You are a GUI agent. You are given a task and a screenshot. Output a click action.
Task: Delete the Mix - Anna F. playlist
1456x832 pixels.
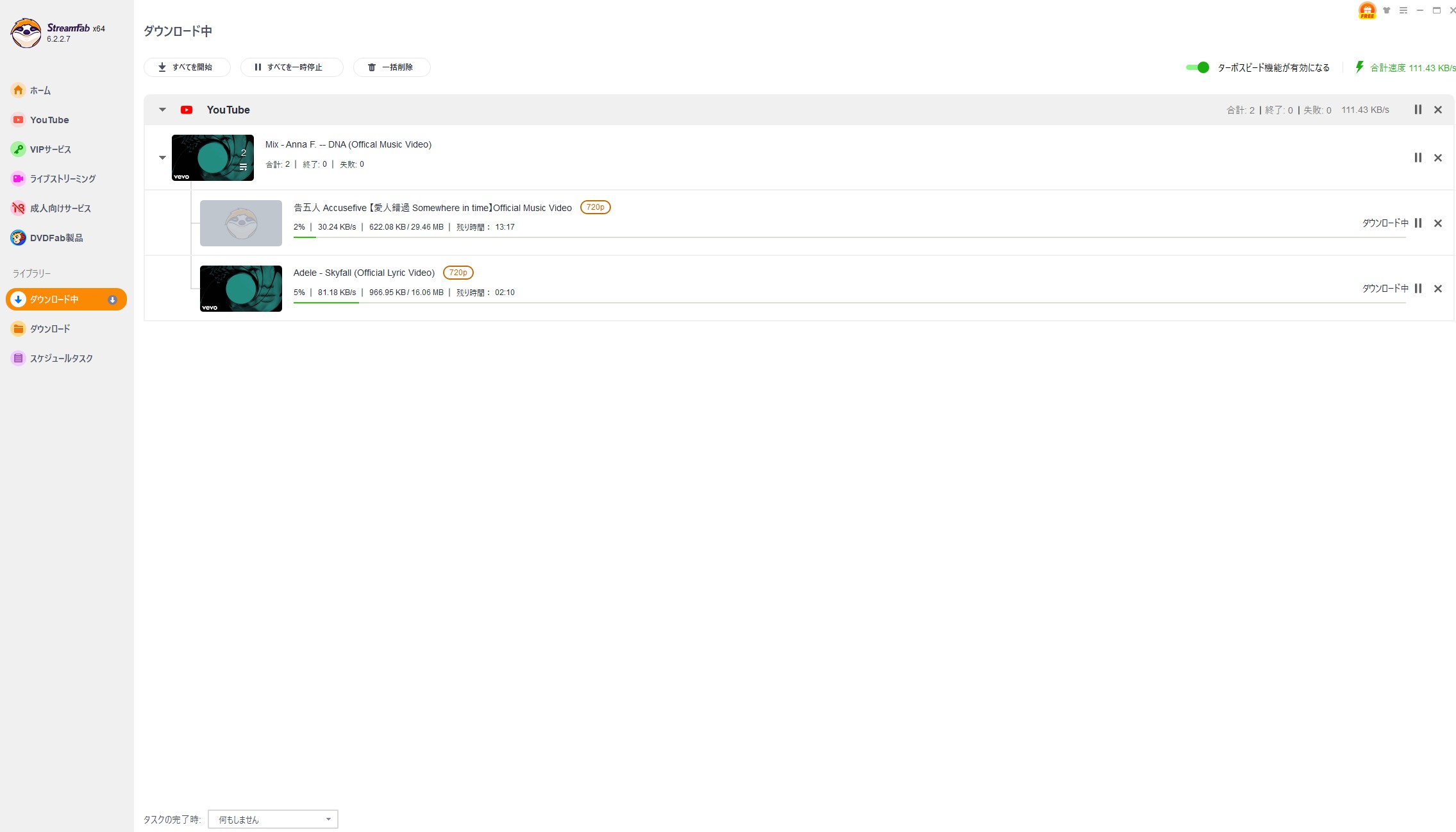[x=1438, y=158]
